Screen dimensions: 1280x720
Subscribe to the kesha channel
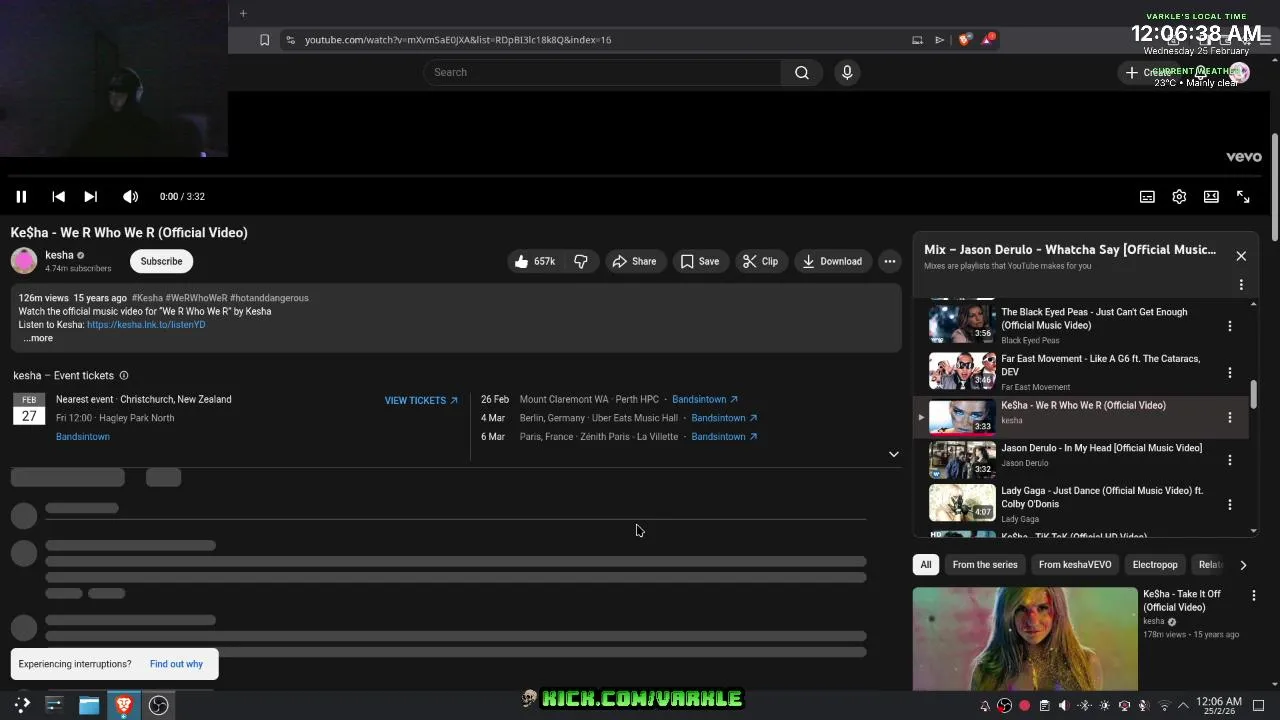[x=161, y=261]
